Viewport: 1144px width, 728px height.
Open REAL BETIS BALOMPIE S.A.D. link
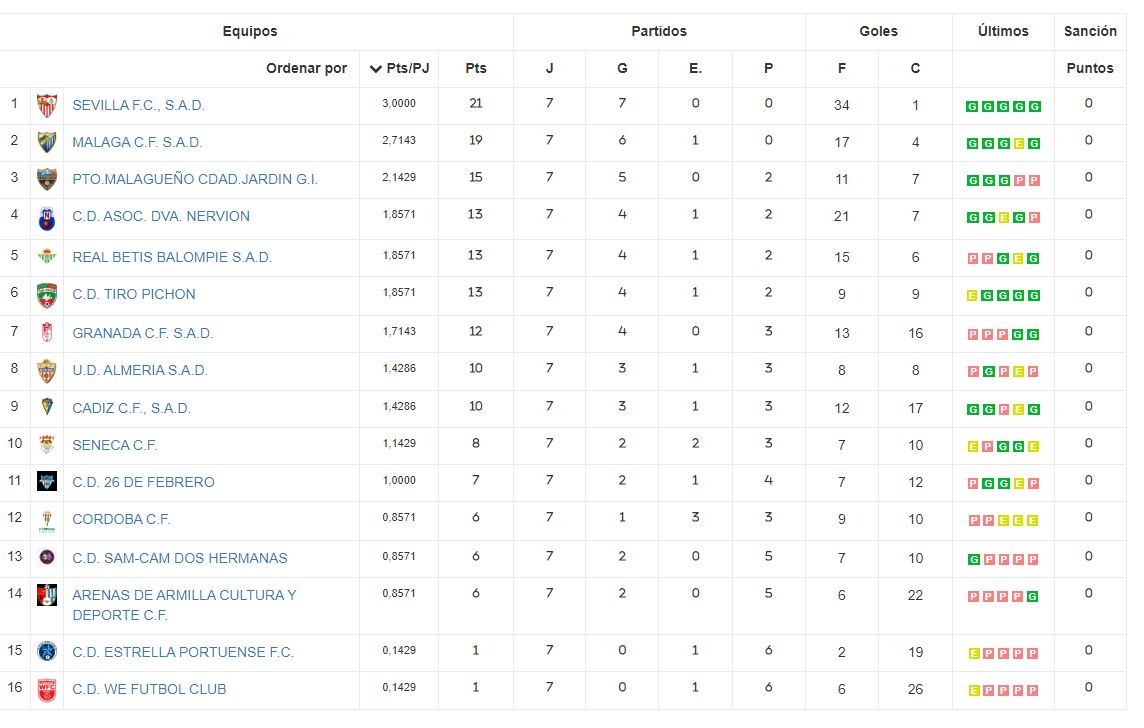[x=171, y=257]
